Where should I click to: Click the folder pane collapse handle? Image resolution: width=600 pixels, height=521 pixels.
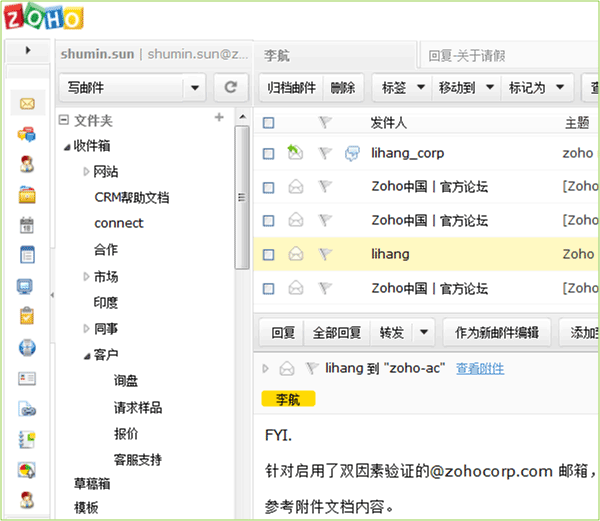coord(52,295)
